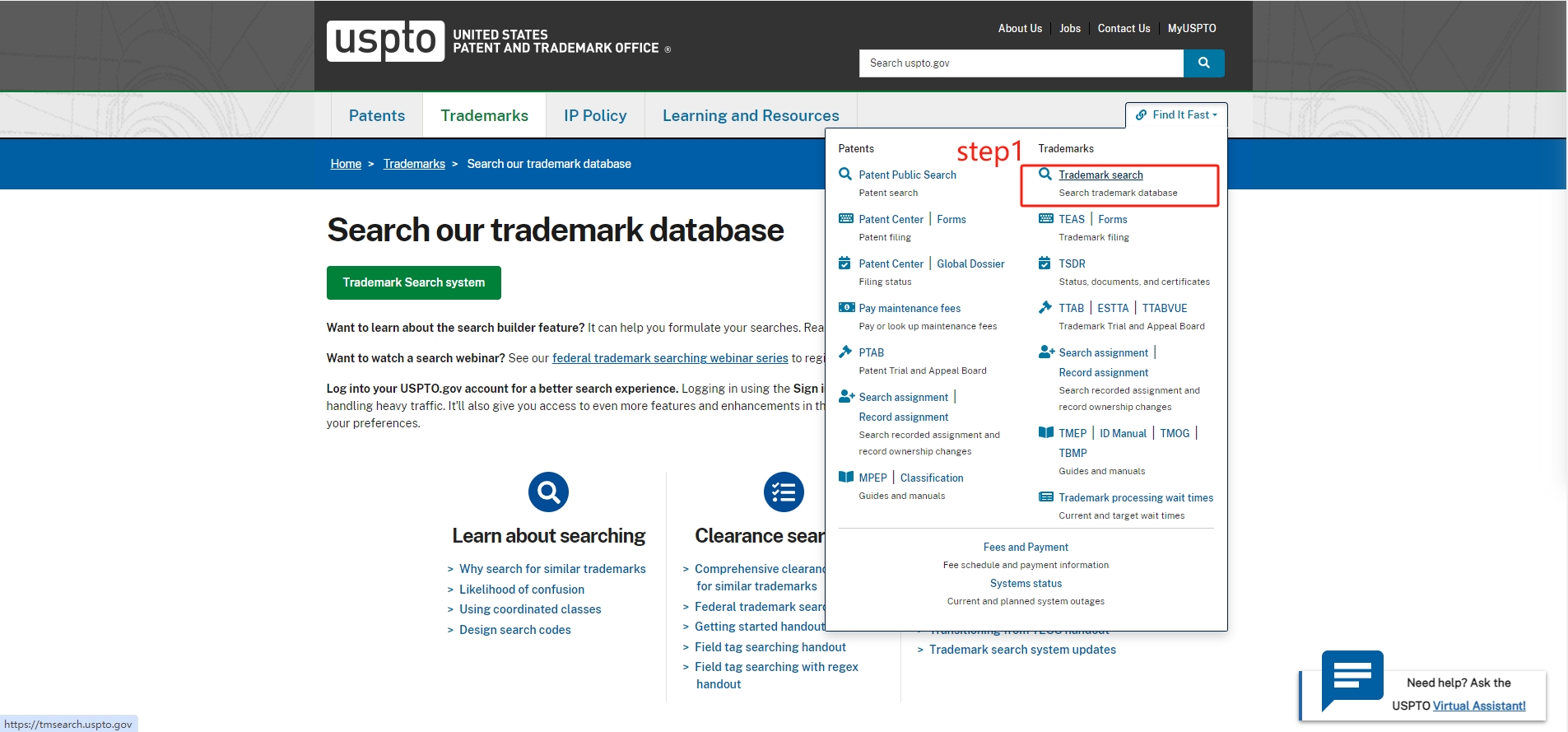Click Jobs in the top menu
Image resolution: width=1568 pixels, height=732 pixels.
(1069, 28)
